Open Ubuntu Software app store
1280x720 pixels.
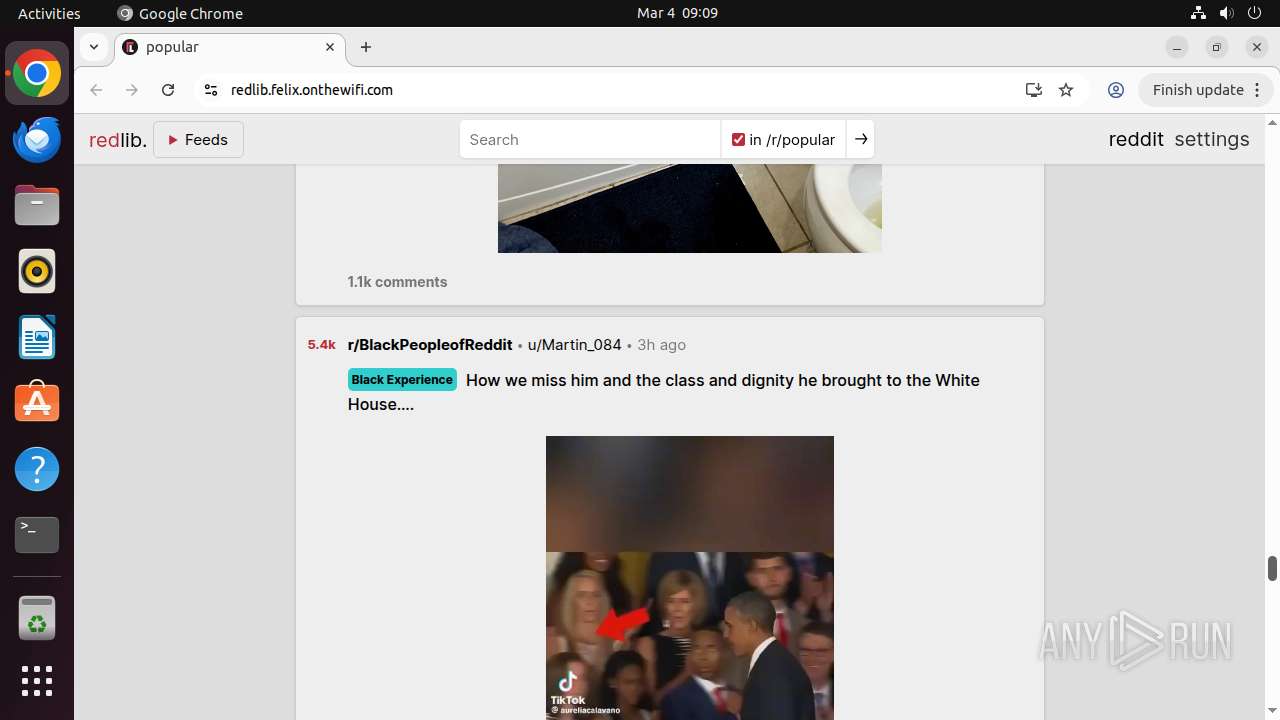coord(37,403)
